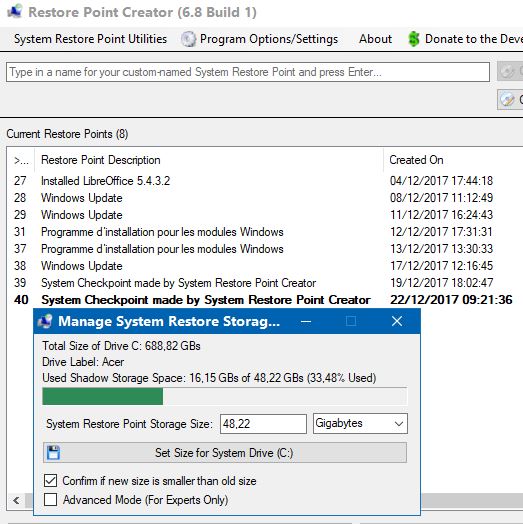The image size is (523, 524).
Task: Close the Manage System Restore Storage dialog
Action: click(x=397, y=321)
